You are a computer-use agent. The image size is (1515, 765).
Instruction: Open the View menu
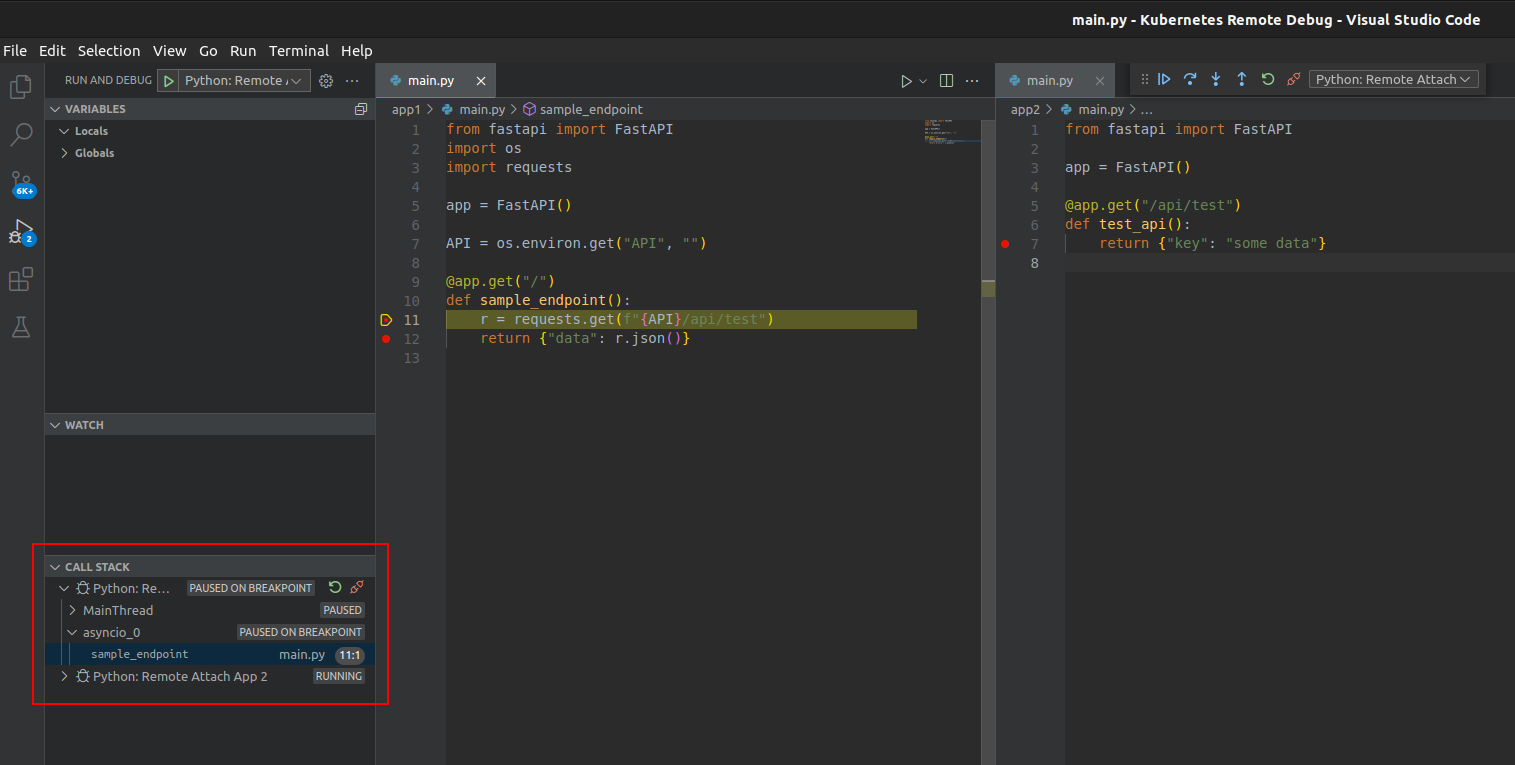[x=170, y=51]
